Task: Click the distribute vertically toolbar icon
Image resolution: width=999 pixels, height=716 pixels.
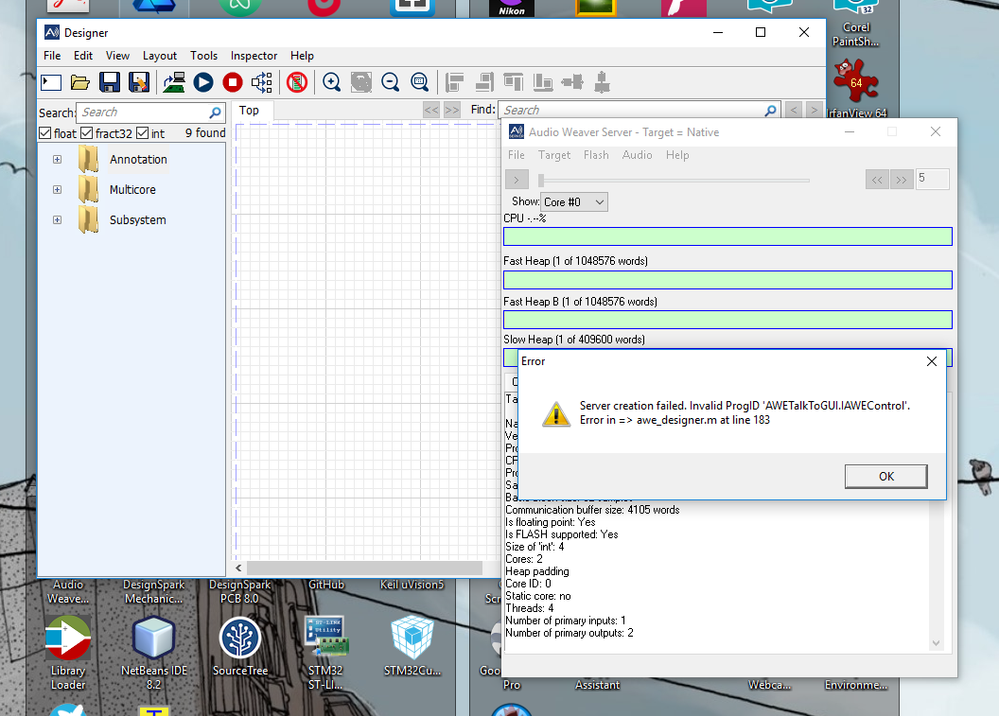Action: (x=602, y=82)
